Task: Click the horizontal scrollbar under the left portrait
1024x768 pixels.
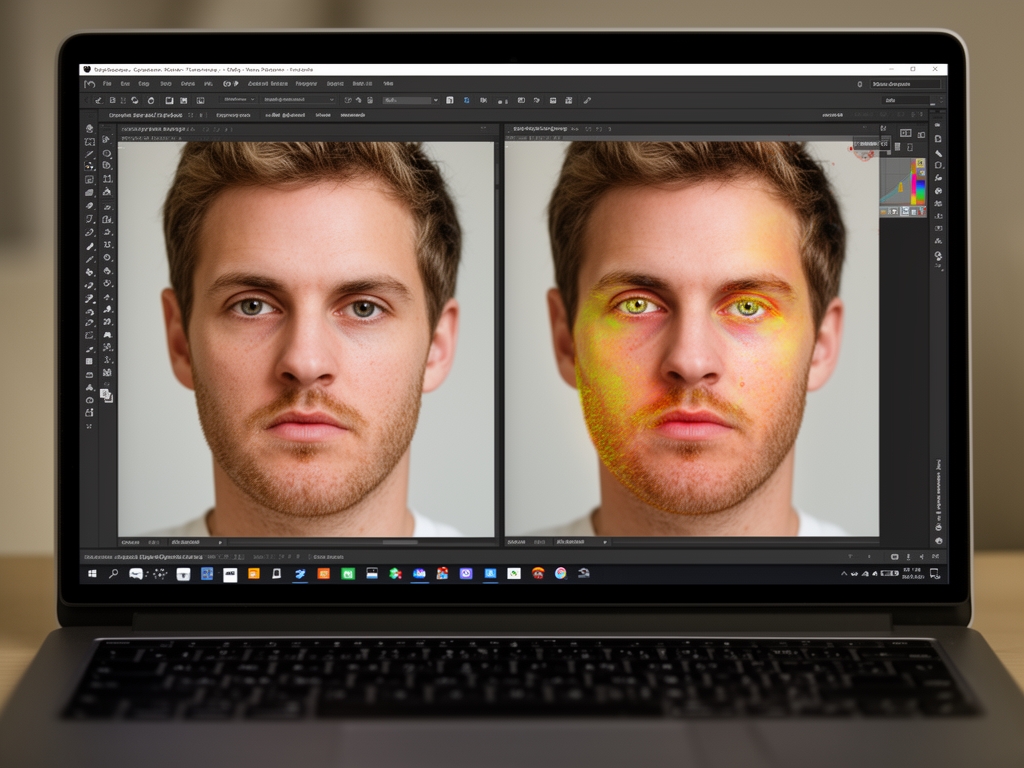Action: [400, 542]
